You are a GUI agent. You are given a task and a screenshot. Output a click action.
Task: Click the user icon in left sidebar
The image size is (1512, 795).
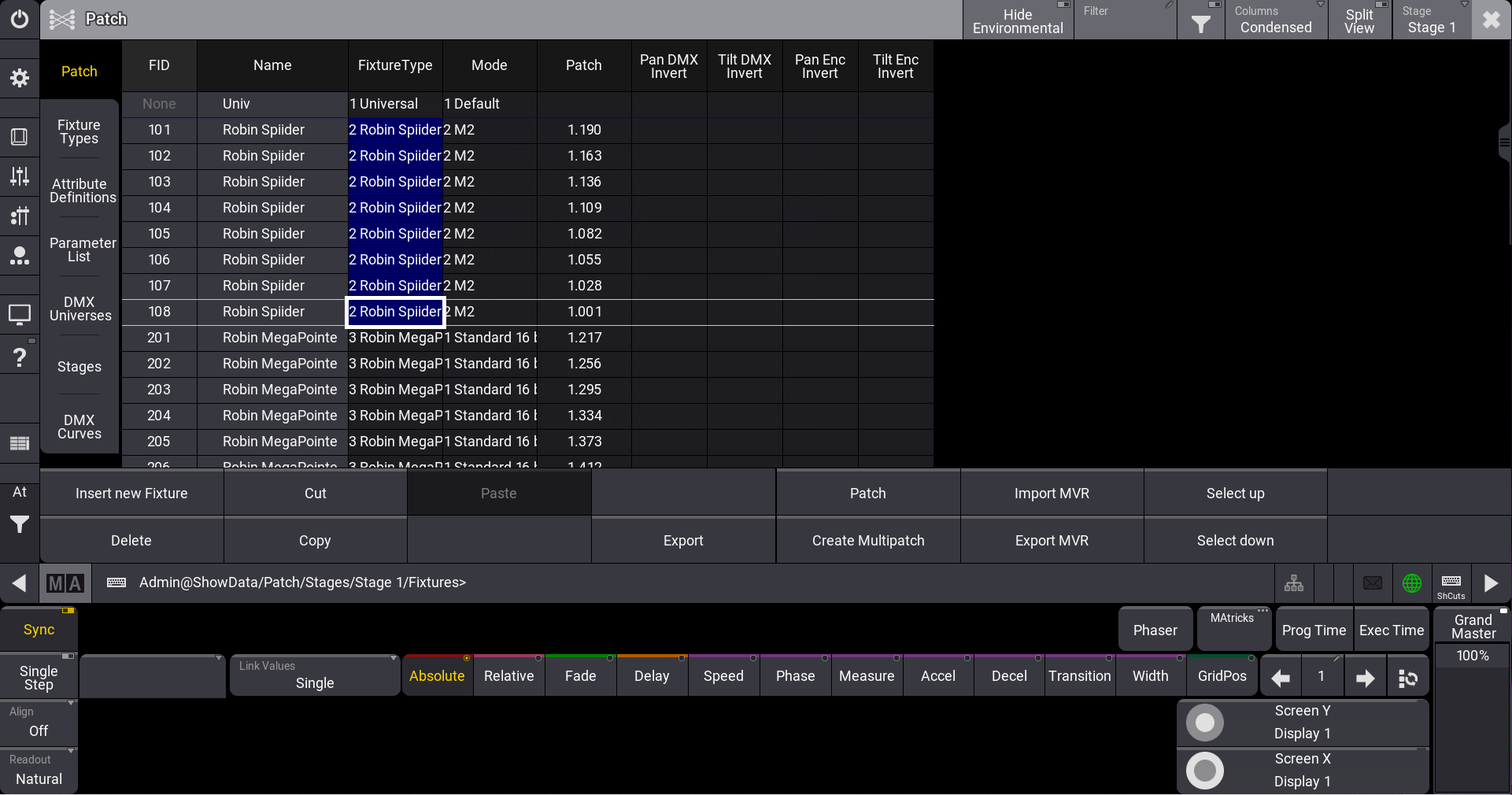20,255
